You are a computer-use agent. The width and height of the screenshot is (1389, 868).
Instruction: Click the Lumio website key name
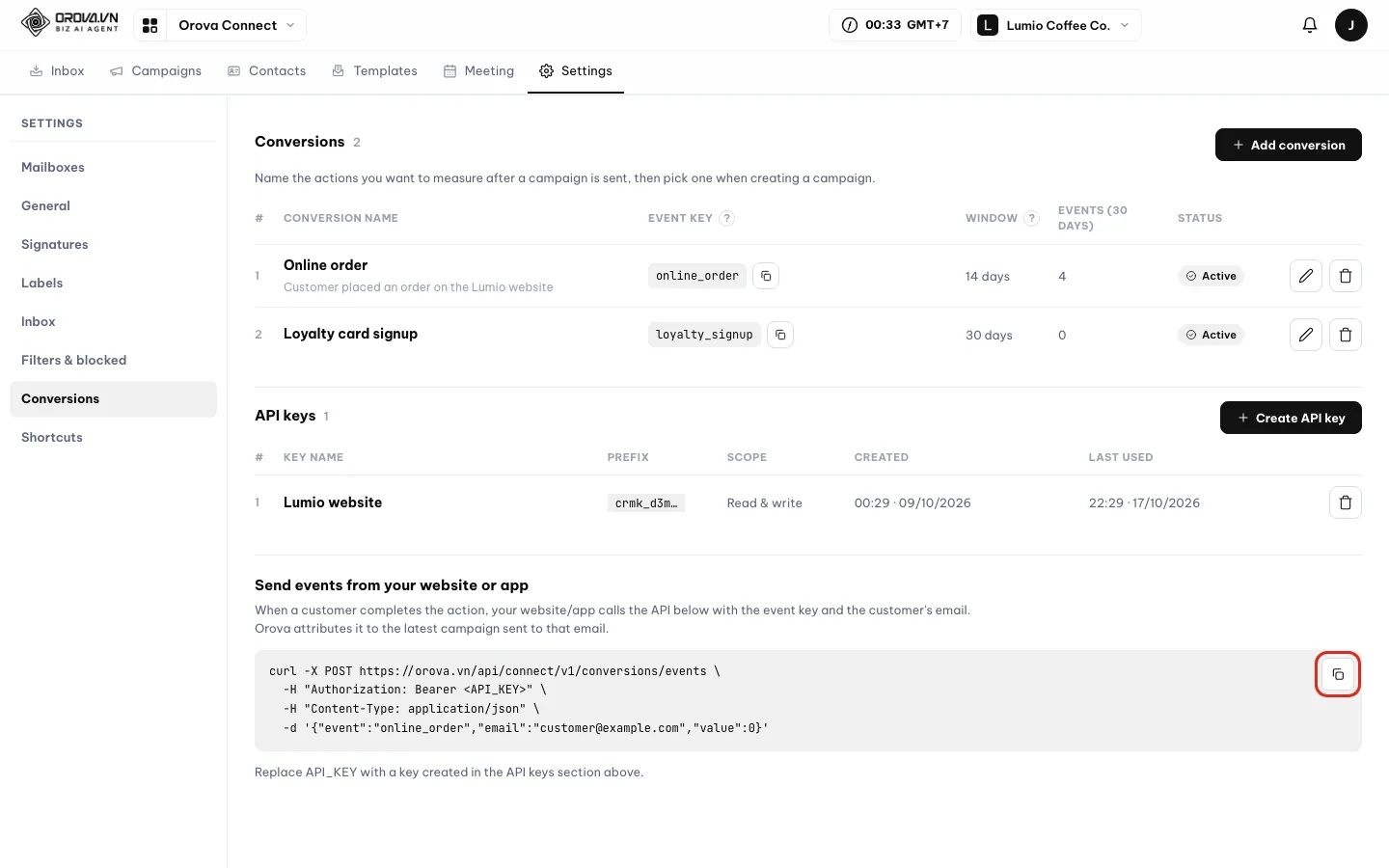(x=333, y=502)
